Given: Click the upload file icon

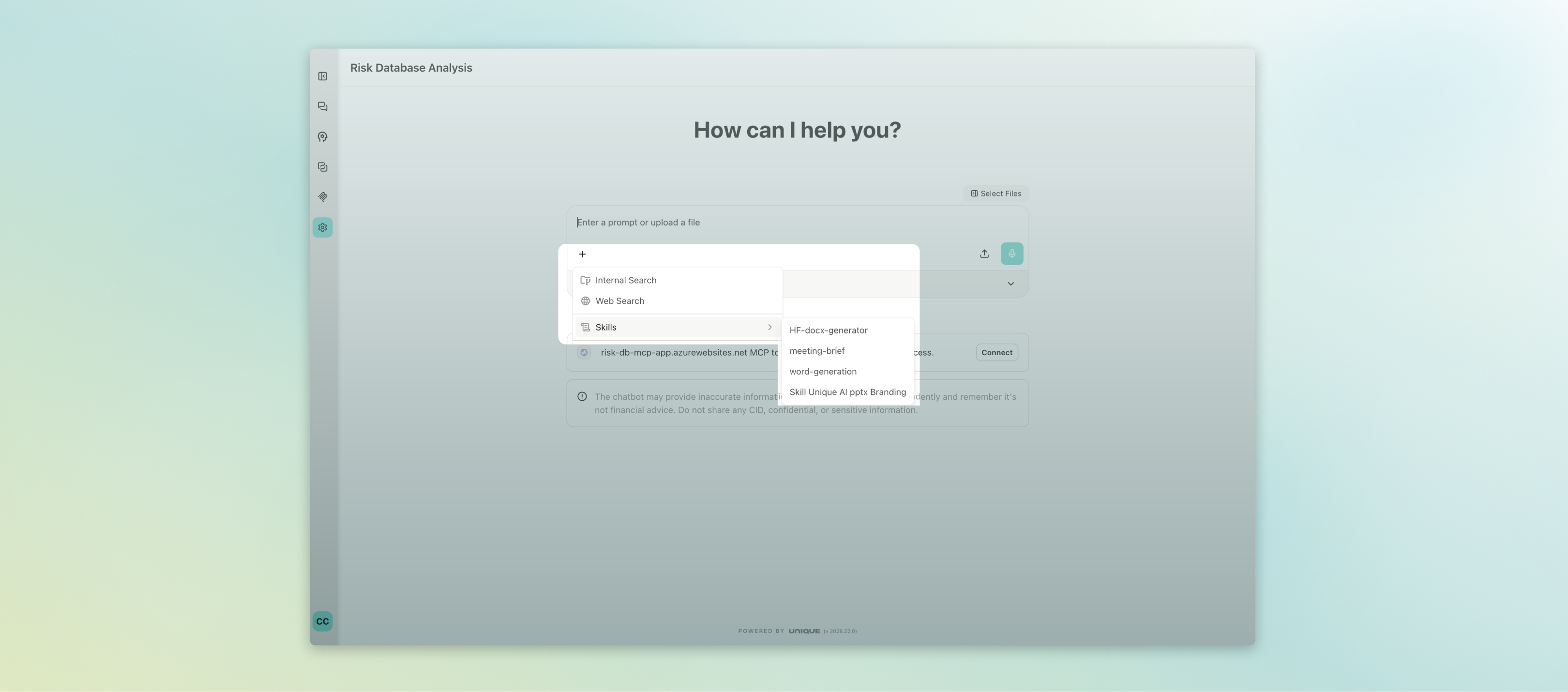Looking at the screenshot, I should pos(984,254).
